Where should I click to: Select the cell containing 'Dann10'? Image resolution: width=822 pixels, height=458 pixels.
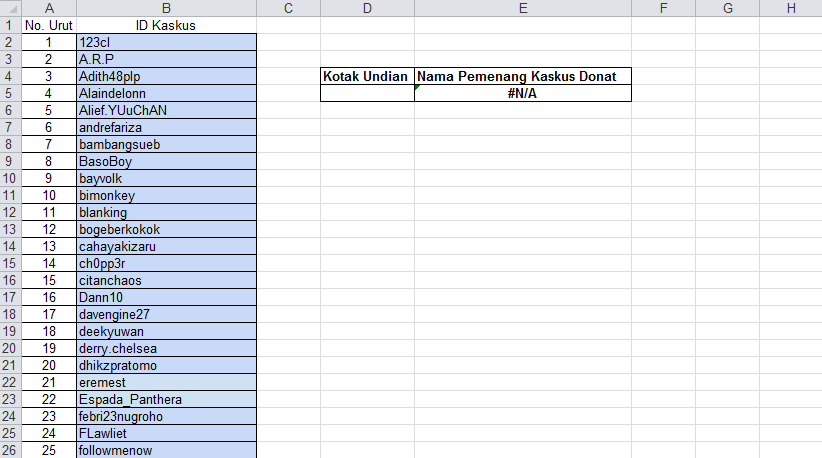pyautogui.click(x=166, y=298)
